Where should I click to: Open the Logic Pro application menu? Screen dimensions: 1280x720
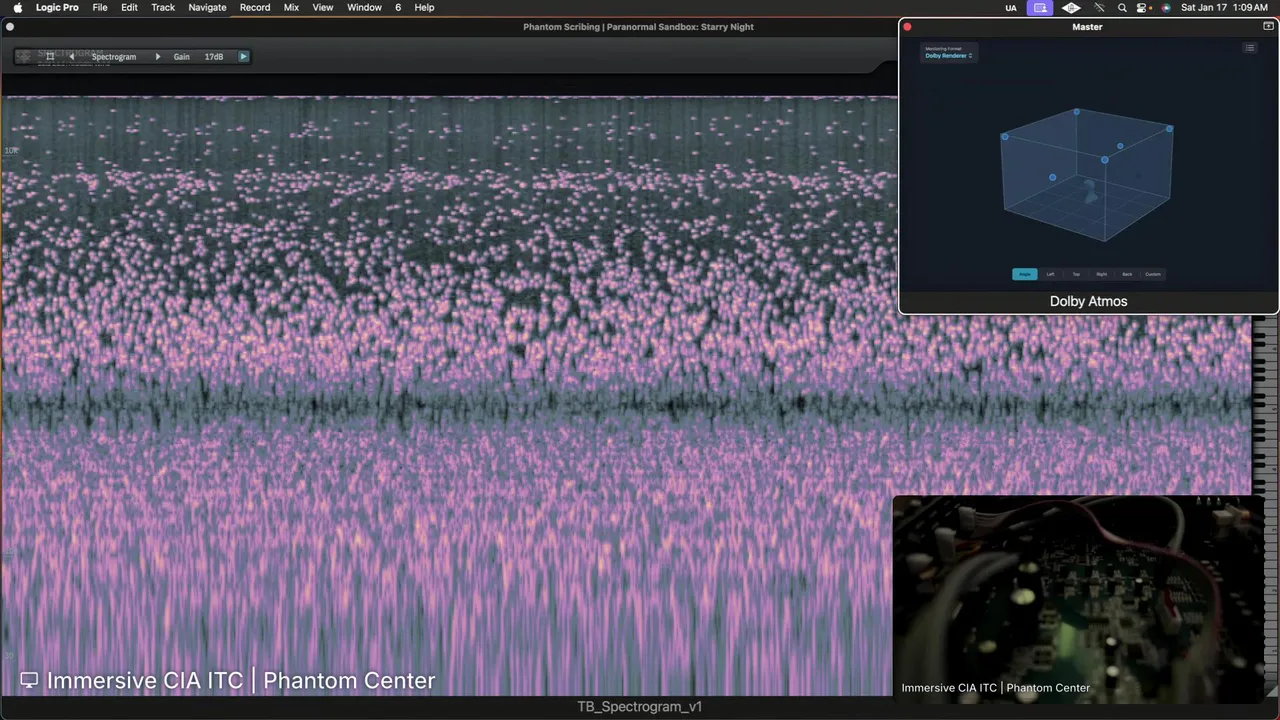coord(57,7)
